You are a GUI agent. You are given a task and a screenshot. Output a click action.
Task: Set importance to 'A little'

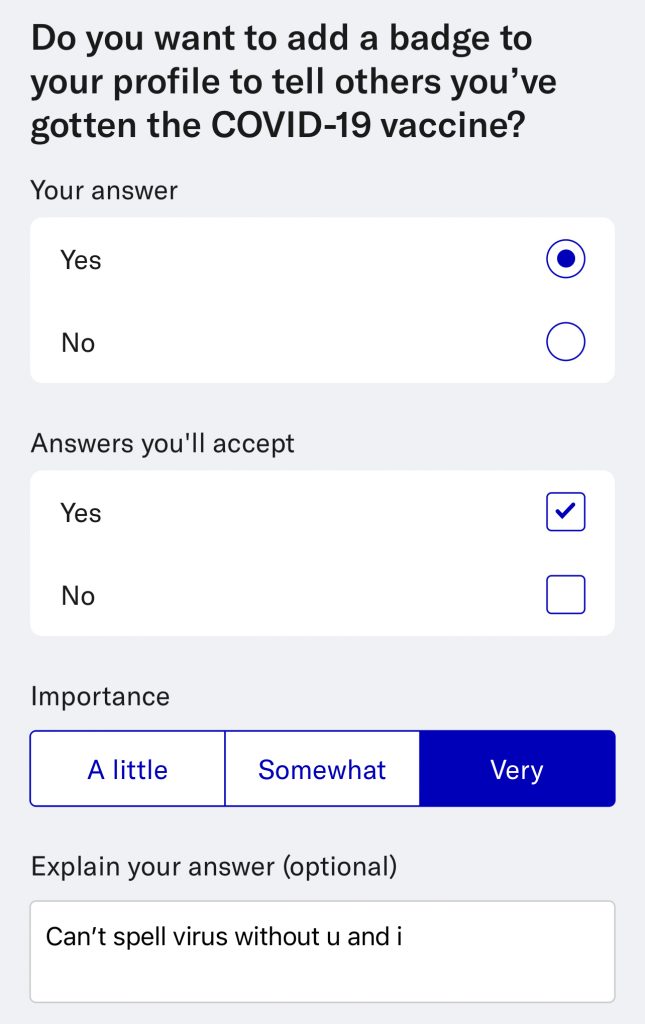127,769
